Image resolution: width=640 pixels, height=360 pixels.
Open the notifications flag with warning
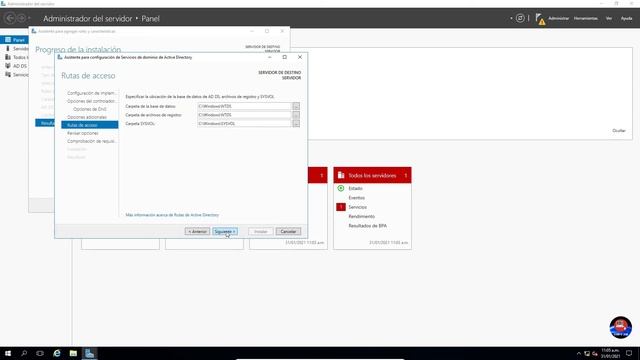point(540,19)
